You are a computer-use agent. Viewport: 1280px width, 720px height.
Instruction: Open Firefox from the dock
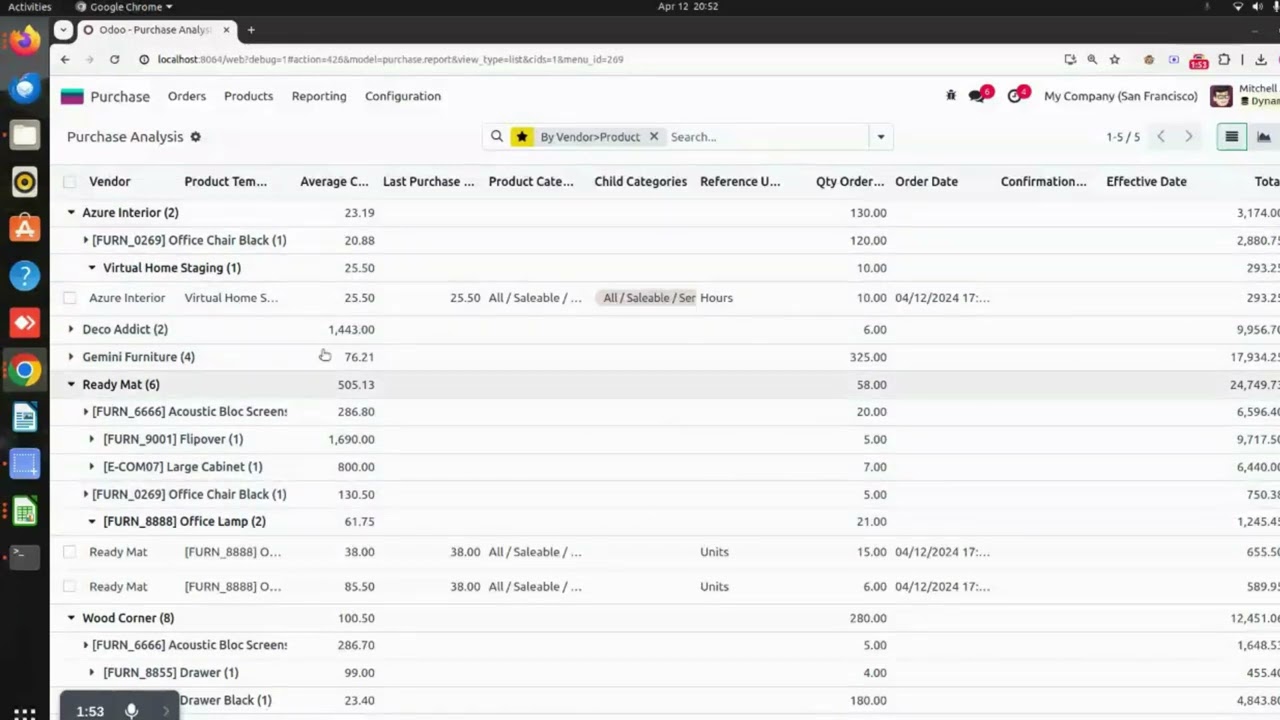coord(25,41)
